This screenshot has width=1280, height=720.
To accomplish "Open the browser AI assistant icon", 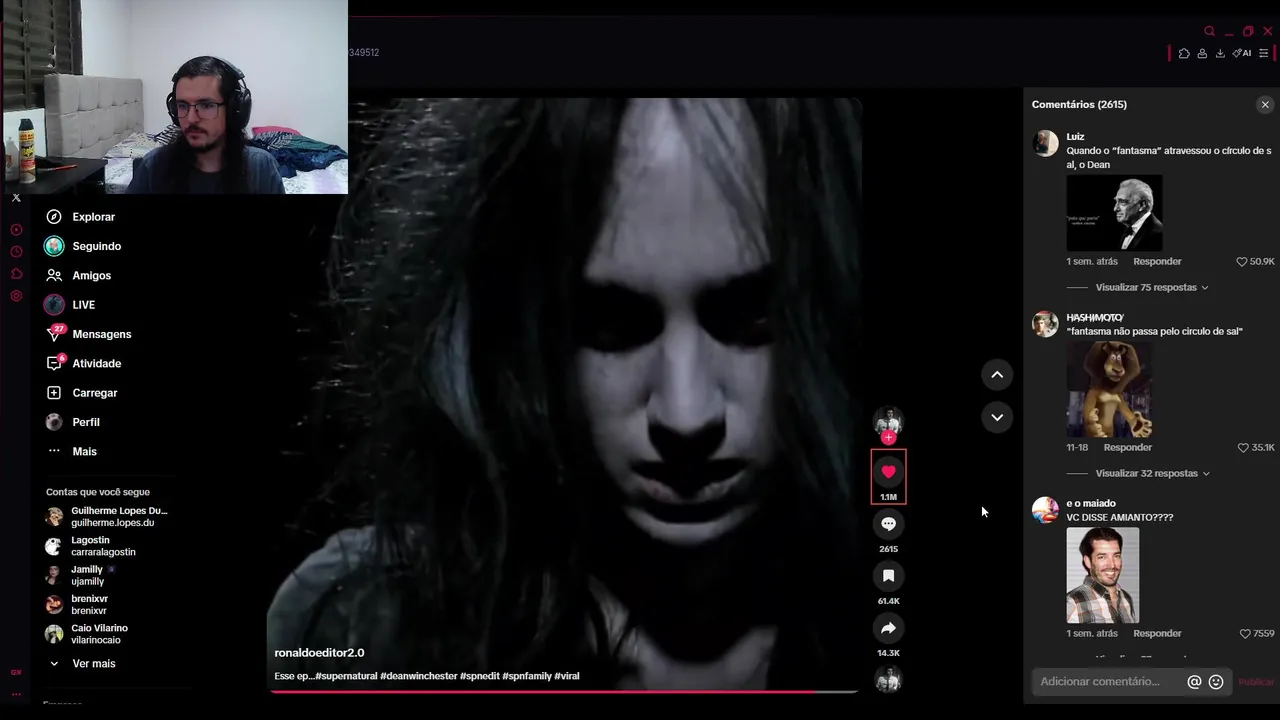I will 1241,53.
